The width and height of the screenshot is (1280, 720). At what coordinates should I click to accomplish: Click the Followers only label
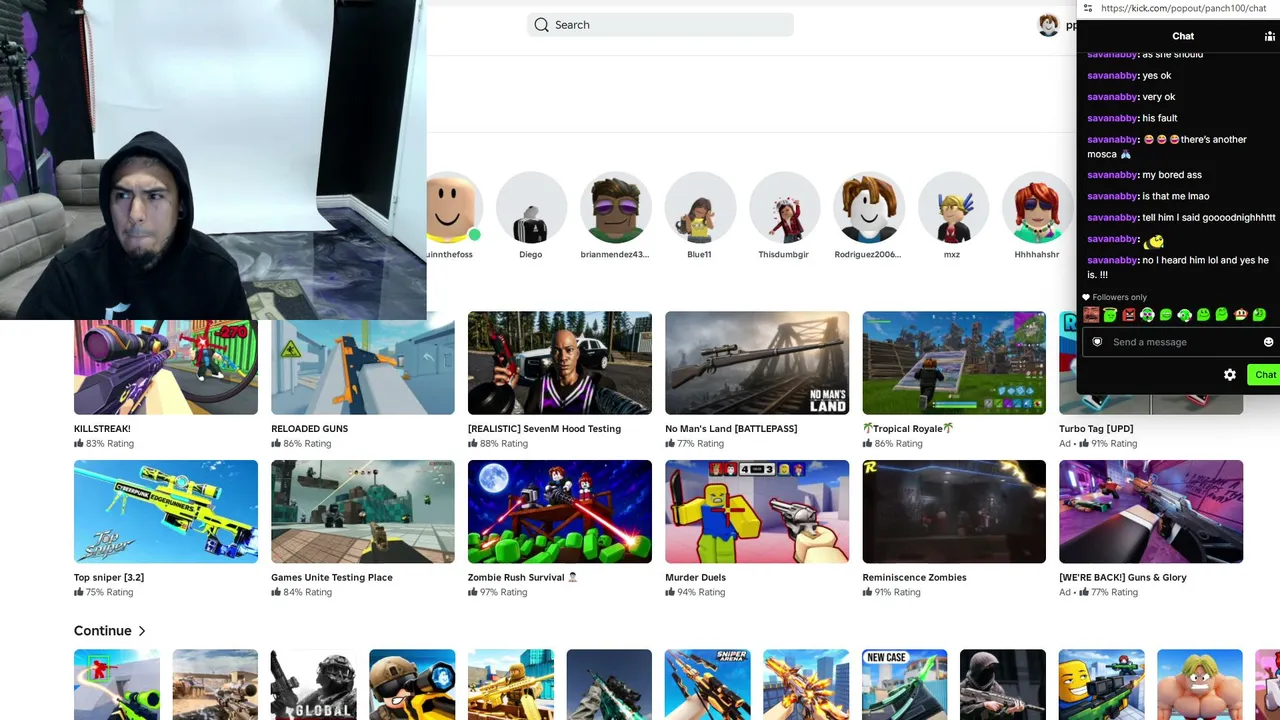coord(1120,297)
